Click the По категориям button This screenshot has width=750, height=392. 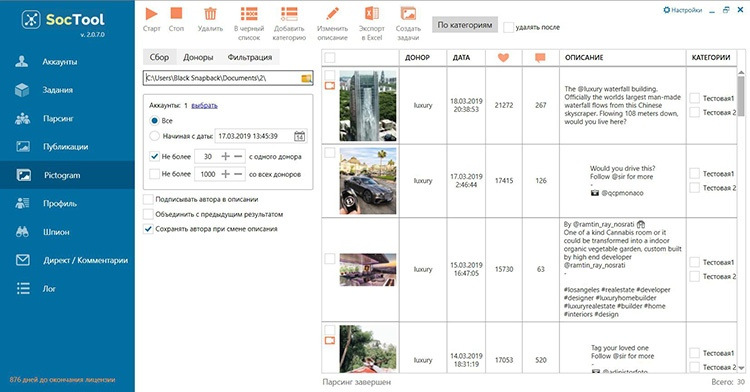click(465, 25)
